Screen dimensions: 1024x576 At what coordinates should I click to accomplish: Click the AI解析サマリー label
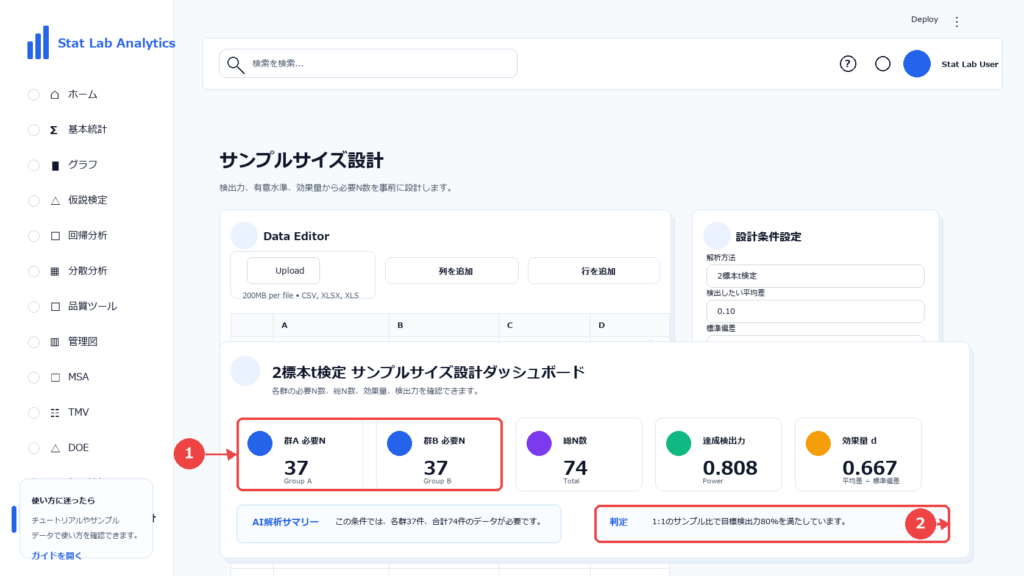pyautogui.click(x=285, y=522)
